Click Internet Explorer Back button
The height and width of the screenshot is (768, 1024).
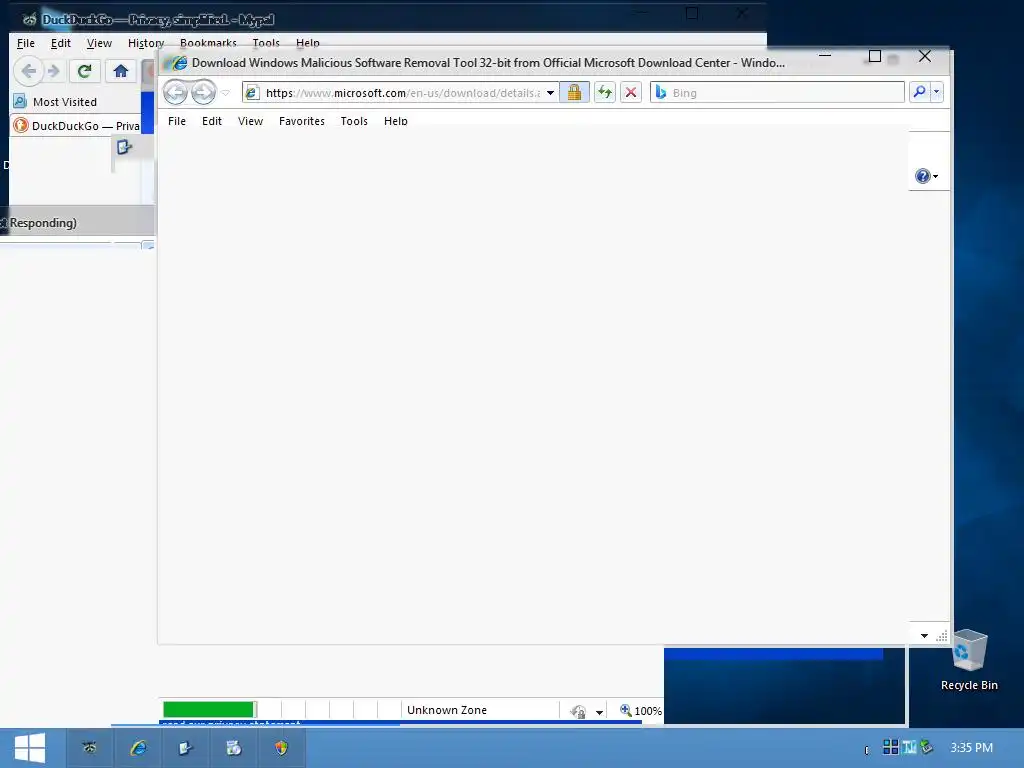click(176, 92)
